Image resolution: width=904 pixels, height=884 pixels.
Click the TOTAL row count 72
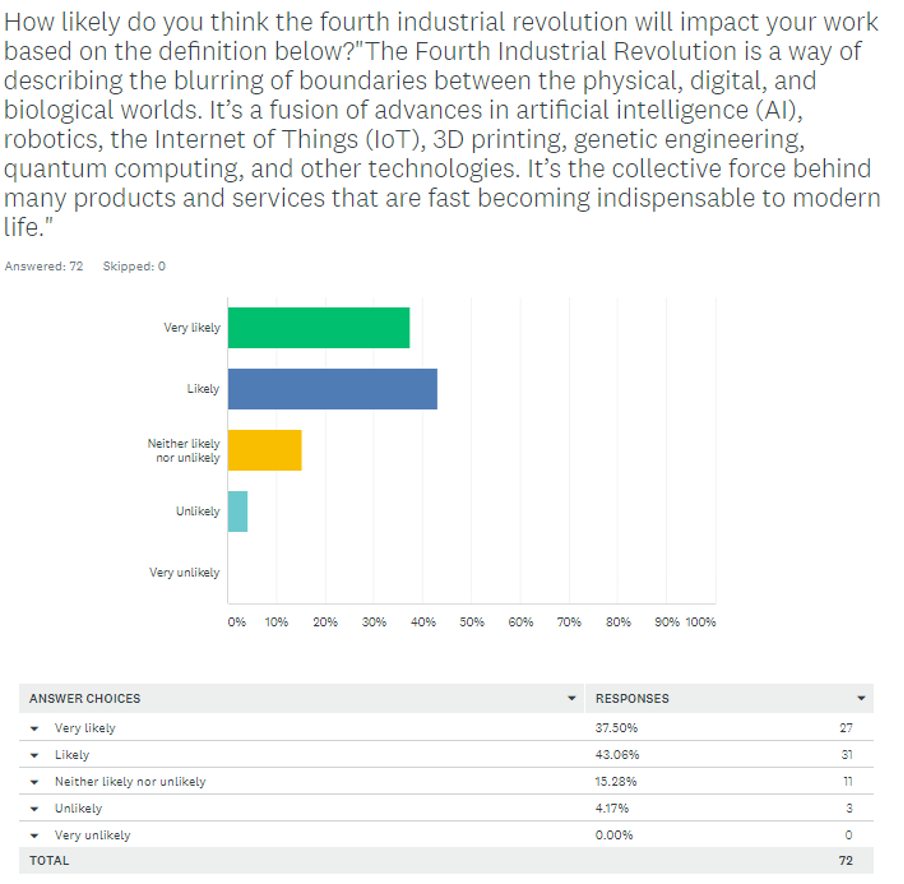[x=846, y=861]
